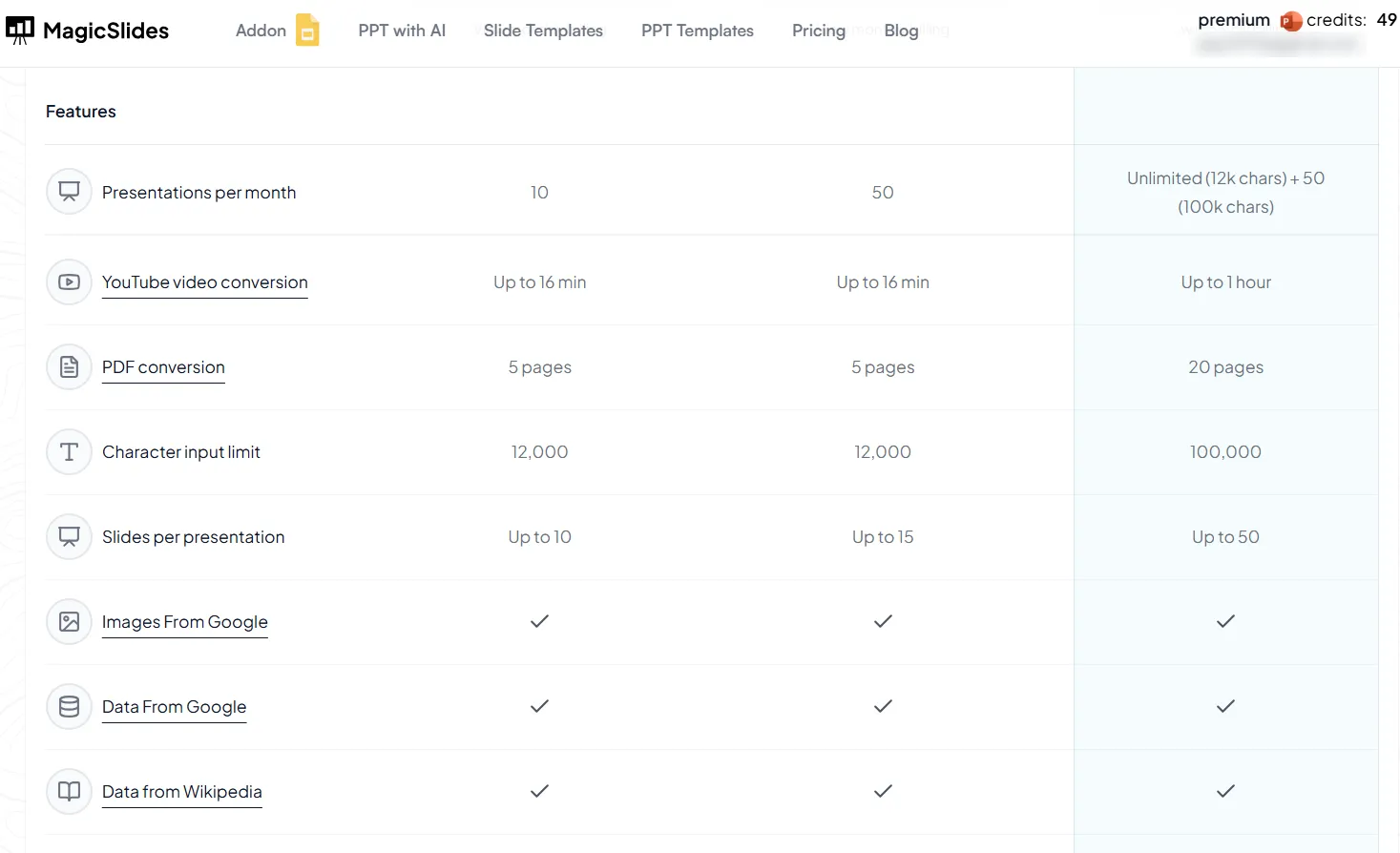Click the Slides per presentation icon

69,537
